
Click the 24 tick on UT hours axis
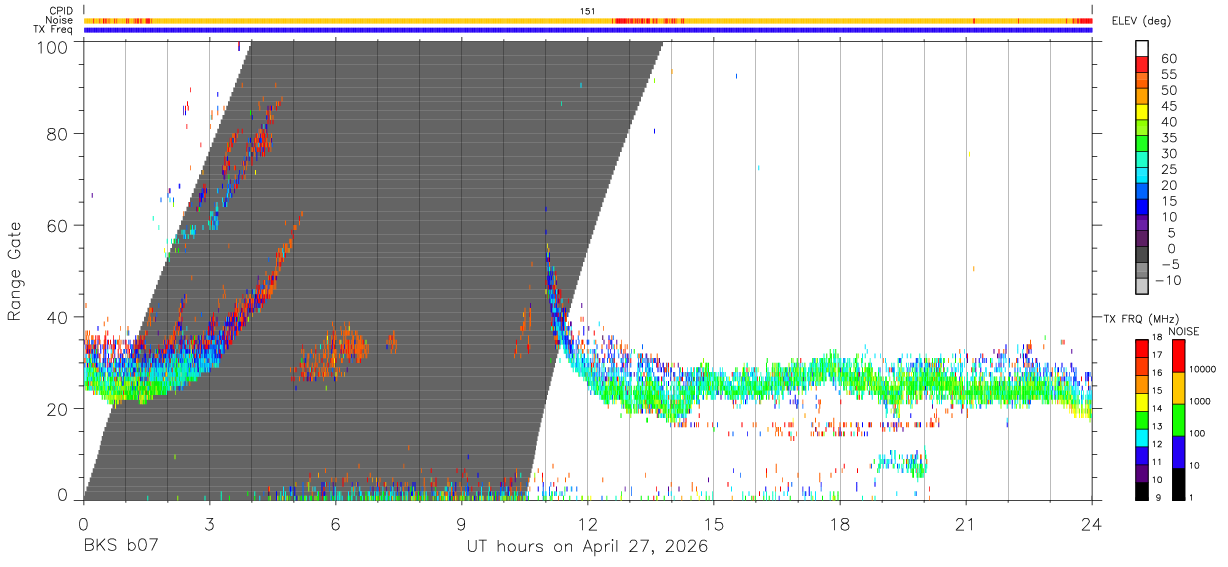[1092, 523]
